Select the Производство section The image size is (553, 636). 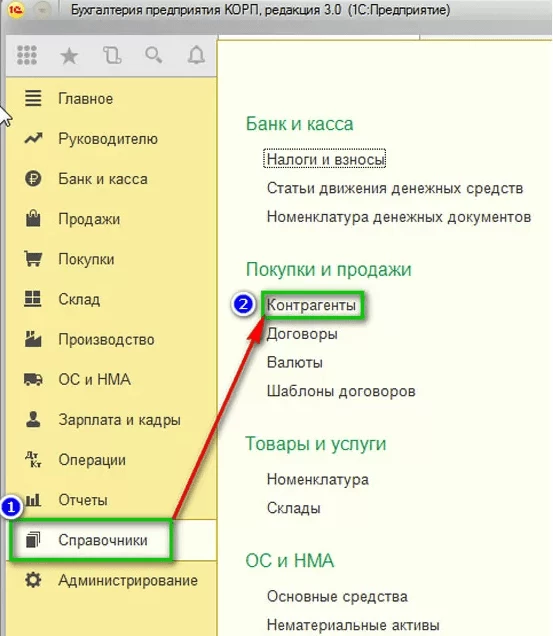coord(106,340)
